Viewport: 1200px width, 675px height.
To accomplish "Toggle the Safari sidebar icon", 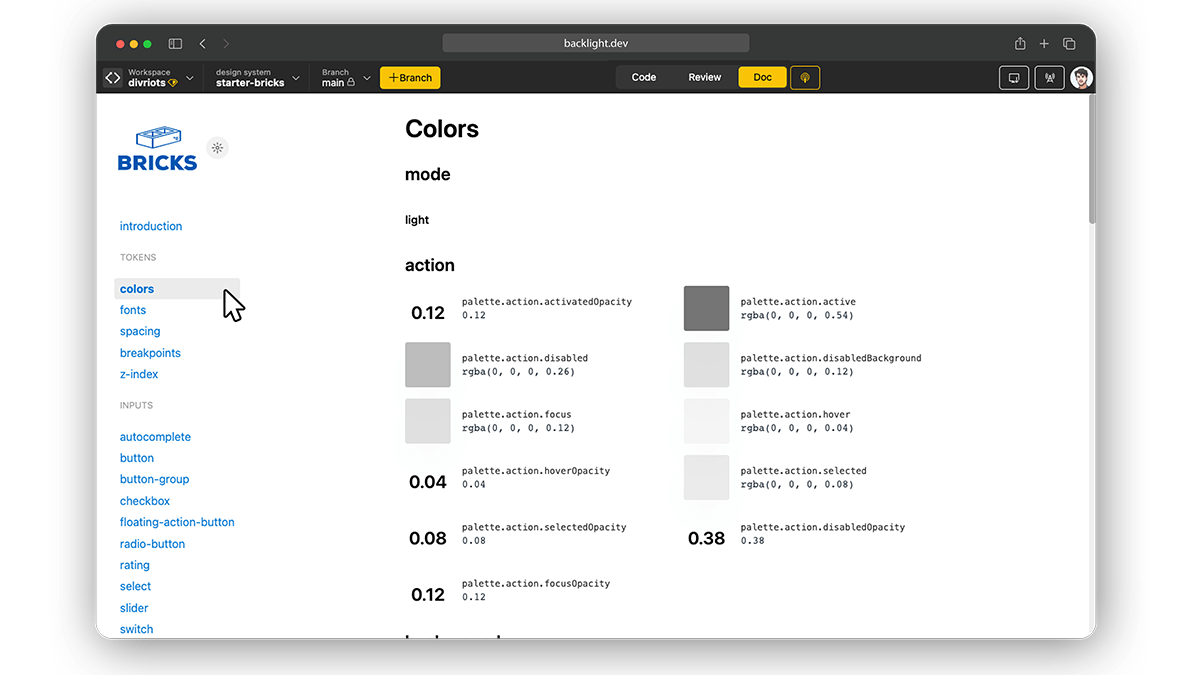I will point(175,44).
